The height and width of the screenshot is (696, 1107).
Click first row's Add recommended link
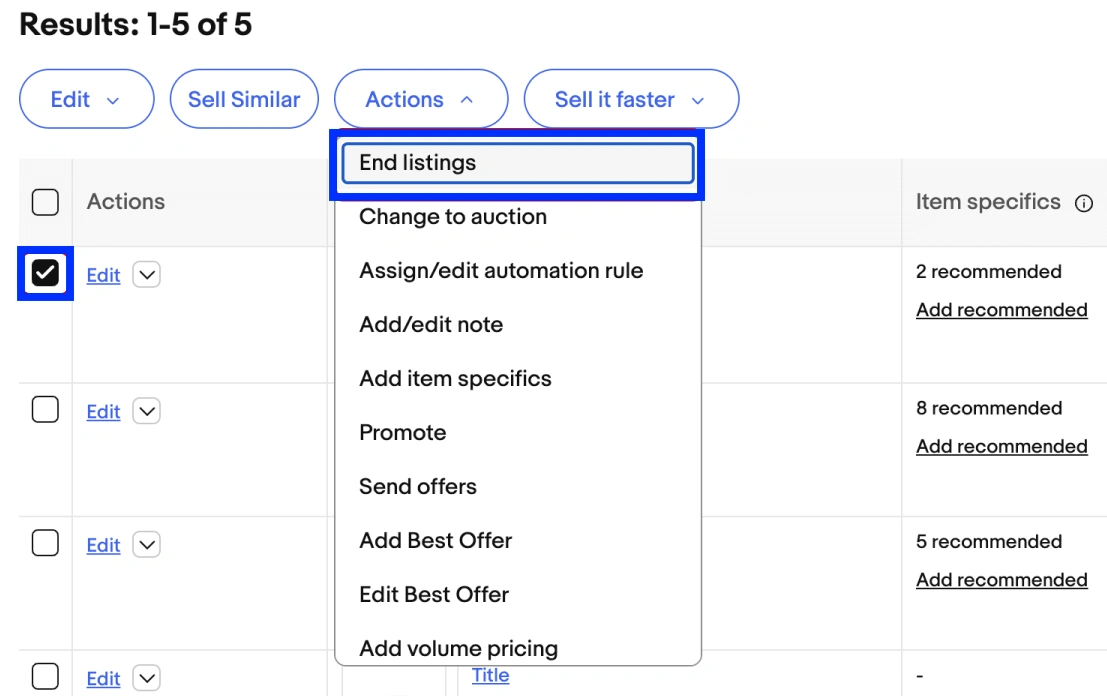tap(1001, 310)
